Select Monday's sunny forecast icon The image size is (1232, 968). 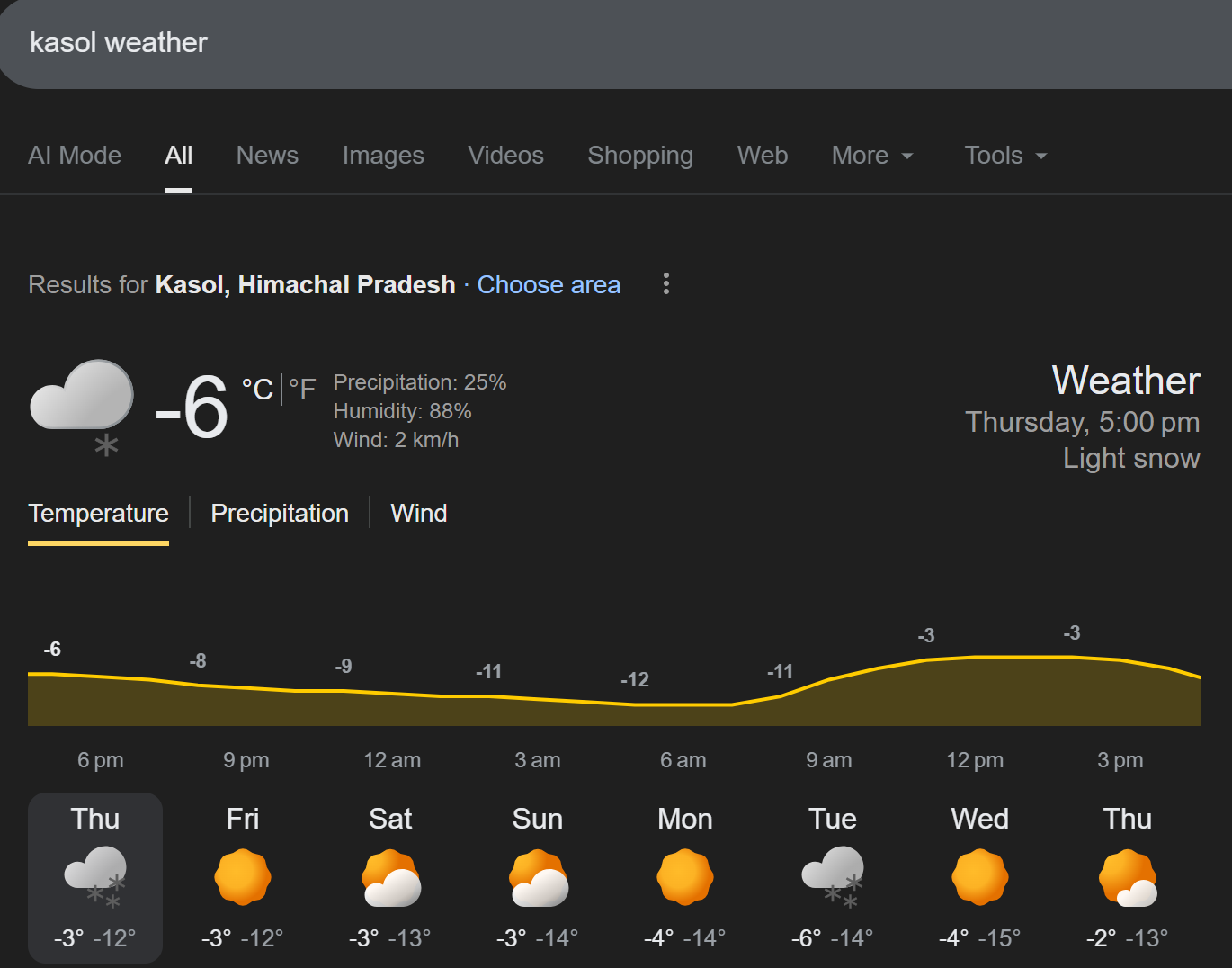685,877
